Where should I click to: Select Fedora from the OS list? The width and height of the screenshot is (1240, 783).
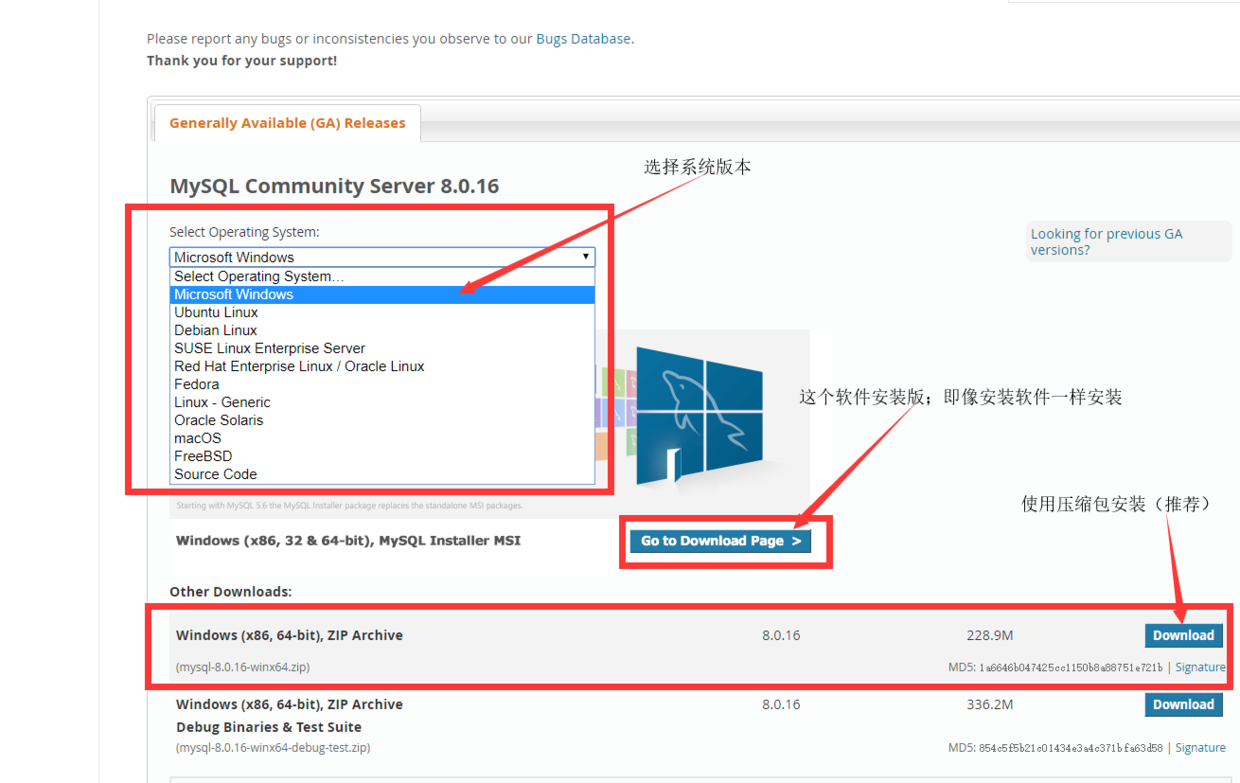coord(382,384)
